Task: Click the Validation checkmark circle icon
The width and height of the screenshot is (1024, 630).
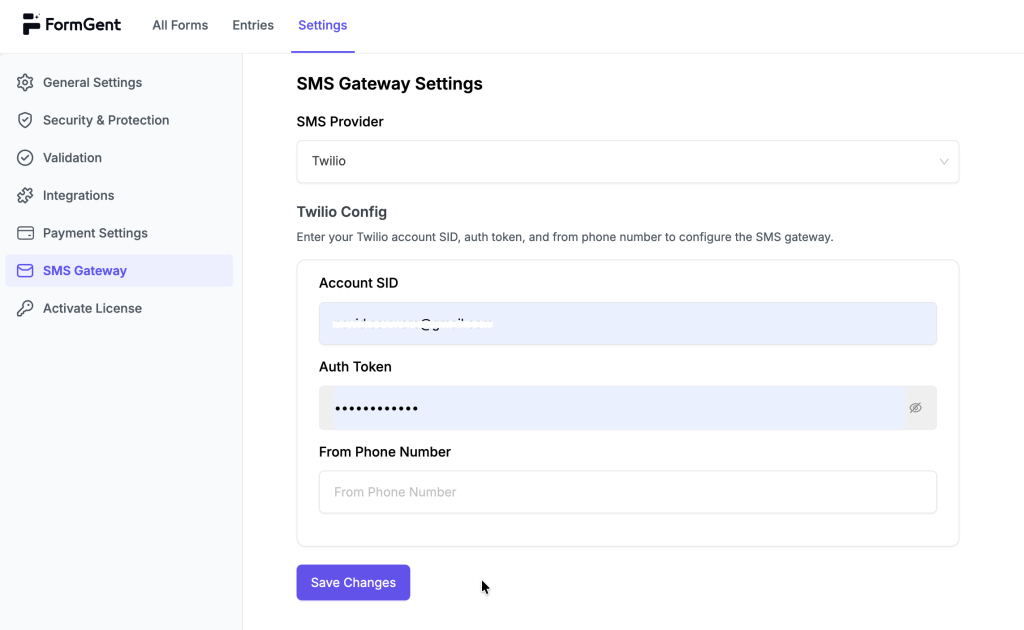Action: (25, 158)
